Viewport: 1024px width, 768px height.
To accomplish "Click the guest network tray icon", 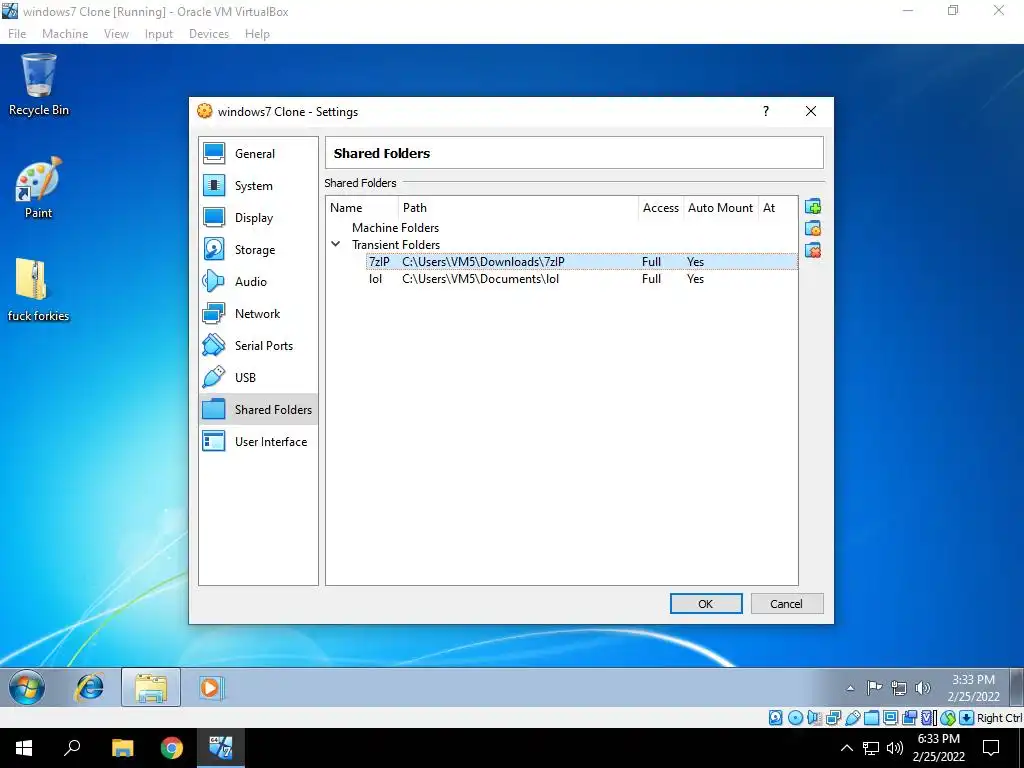I will (899, 688).
